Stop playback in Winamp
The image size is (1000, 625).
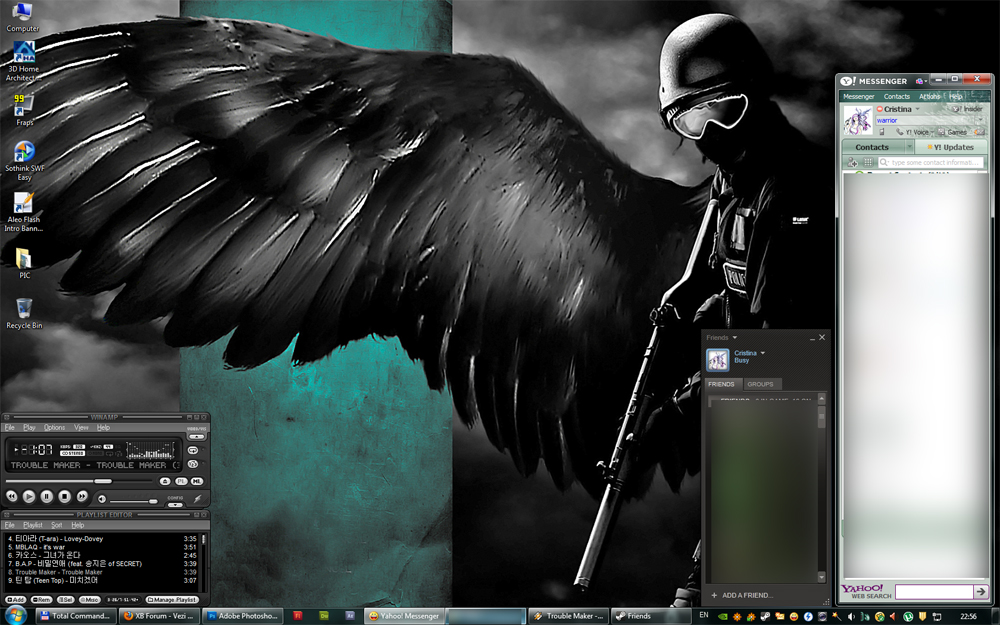[x=64, y=496]
